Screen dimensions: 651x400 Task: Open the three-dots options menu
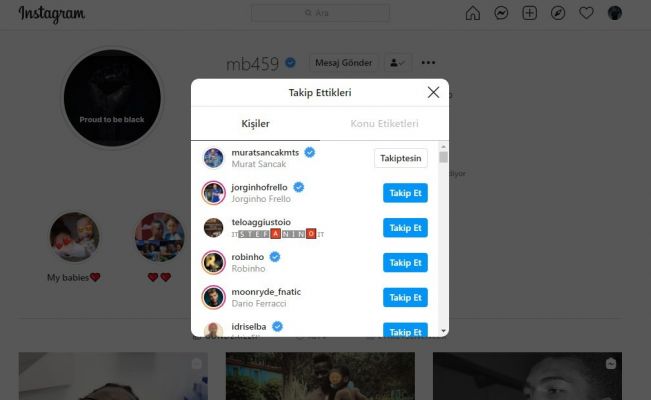coord(428,63)
